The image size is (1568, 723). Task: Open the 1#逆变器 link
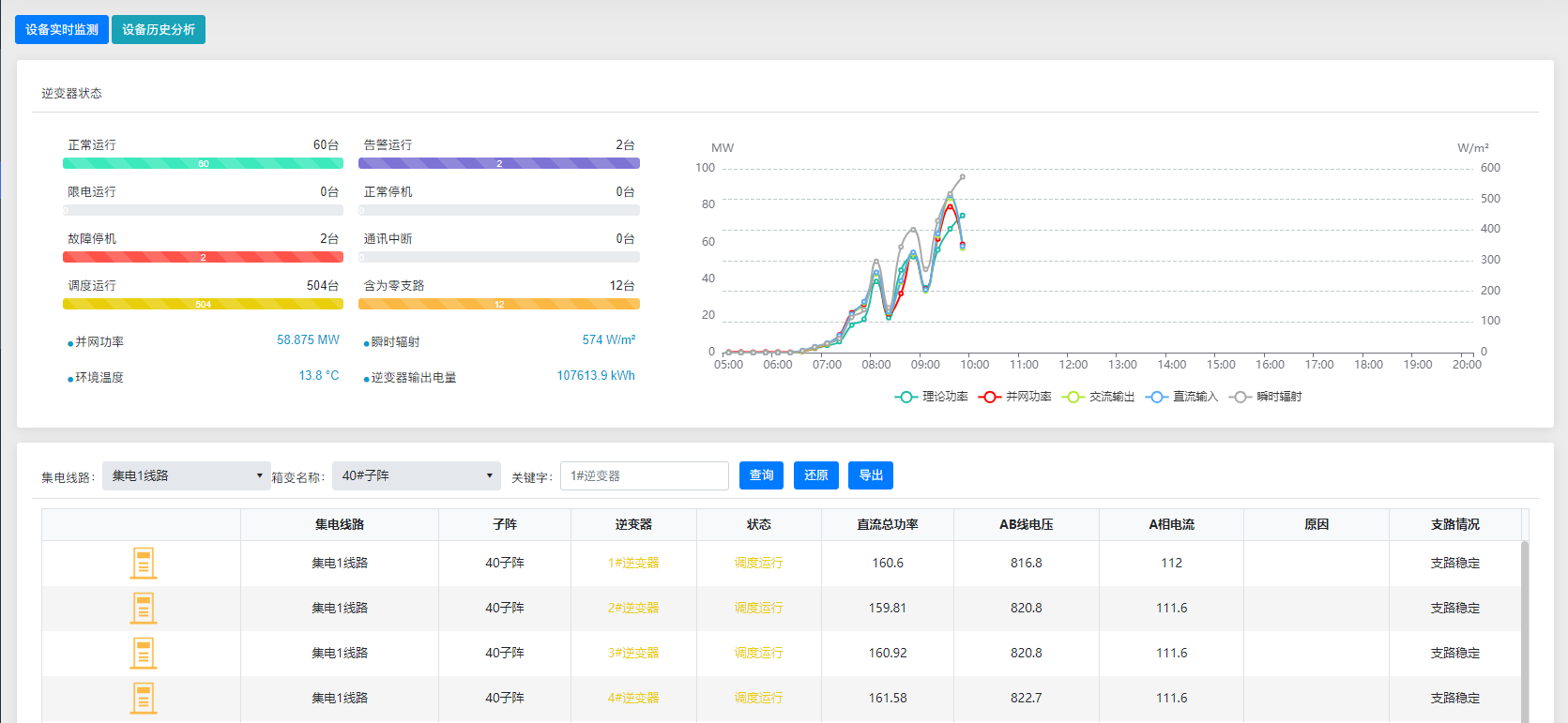[x=633, y=563]
